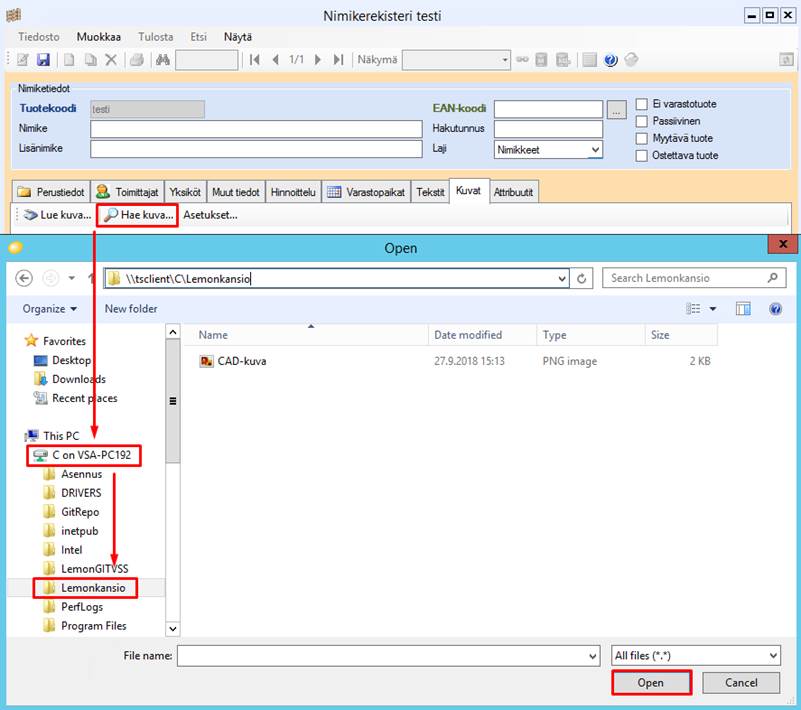Click the Open button in dialog
Screen dimensions: 801x710
pos(651,683)
